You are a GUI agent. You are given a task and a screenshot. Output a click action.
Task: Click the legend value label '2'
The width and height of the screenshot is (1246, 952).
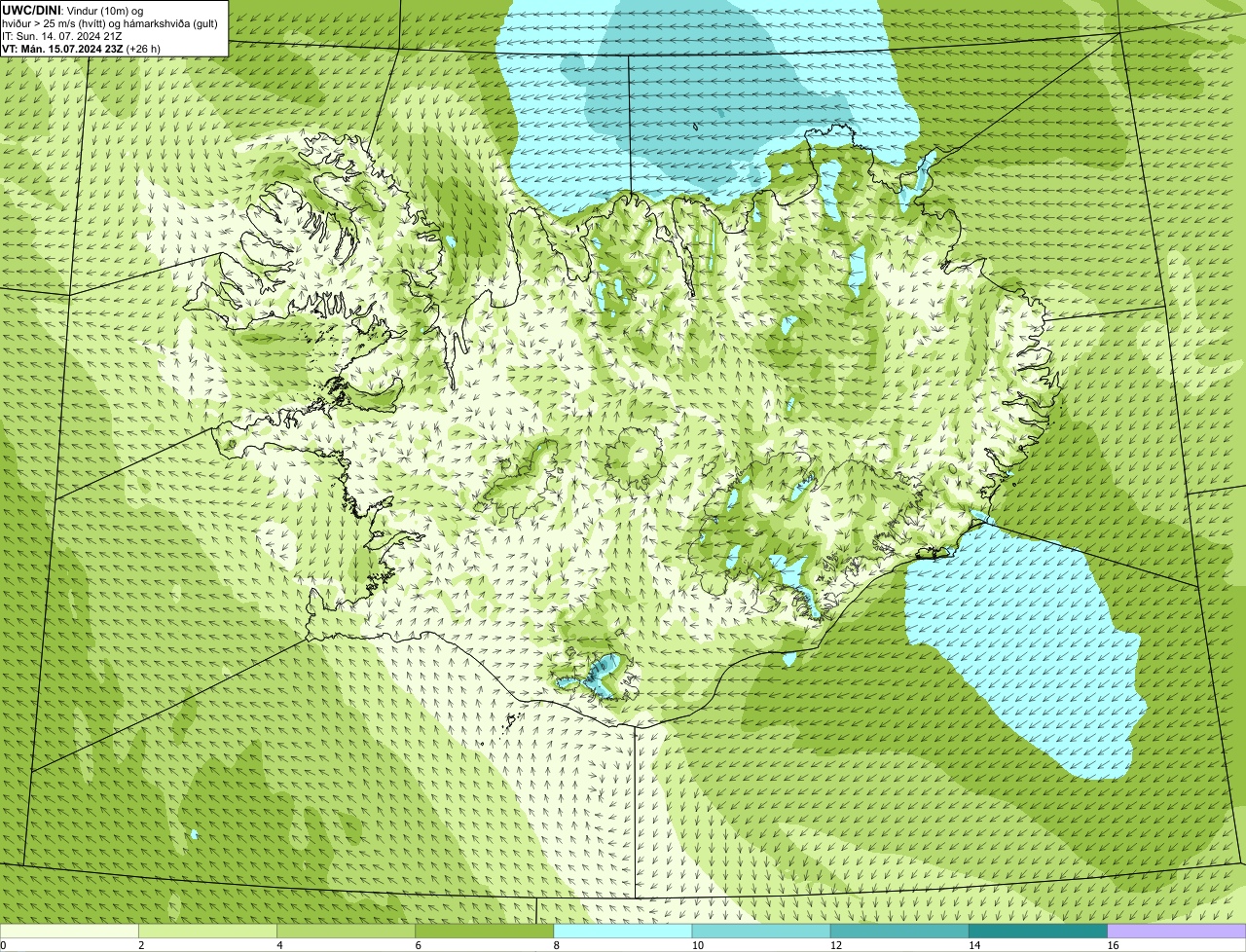pyautogui.click(x=141, y=945)
